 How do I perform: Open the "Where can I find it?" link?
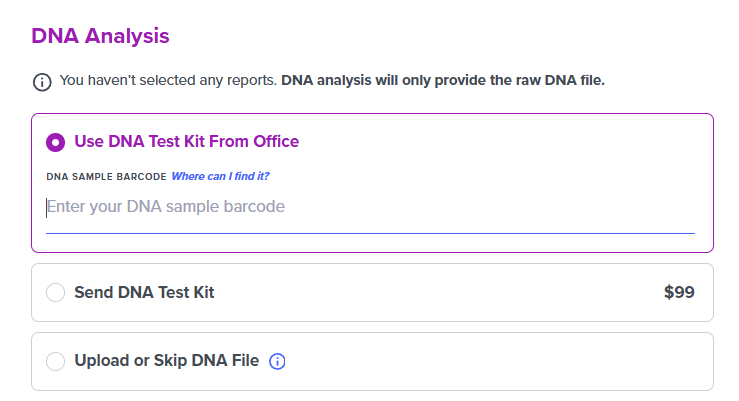(x=220, y=176)
